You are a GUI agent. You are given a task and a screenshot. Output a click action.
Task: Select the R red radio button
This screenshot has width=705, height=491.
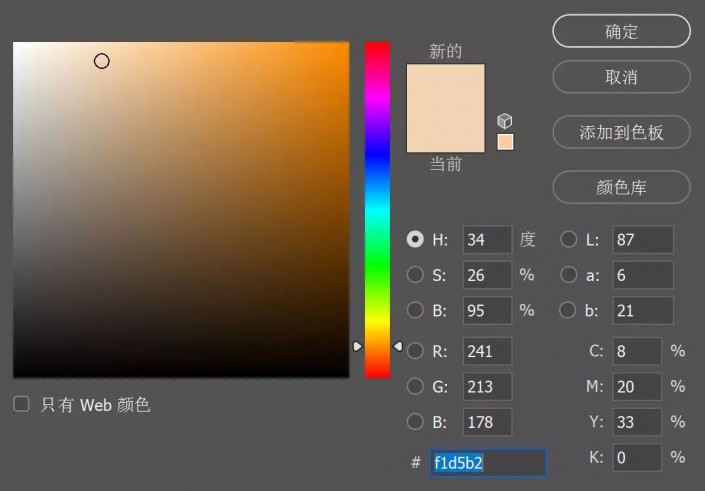(415, 351)
